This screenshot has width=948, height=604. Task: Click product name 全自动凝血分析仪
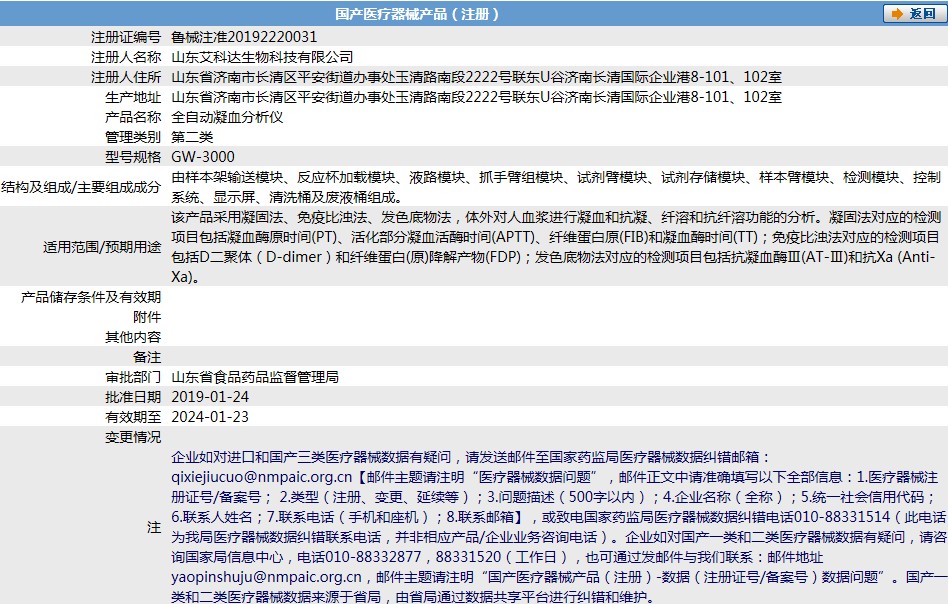[227, 117]
